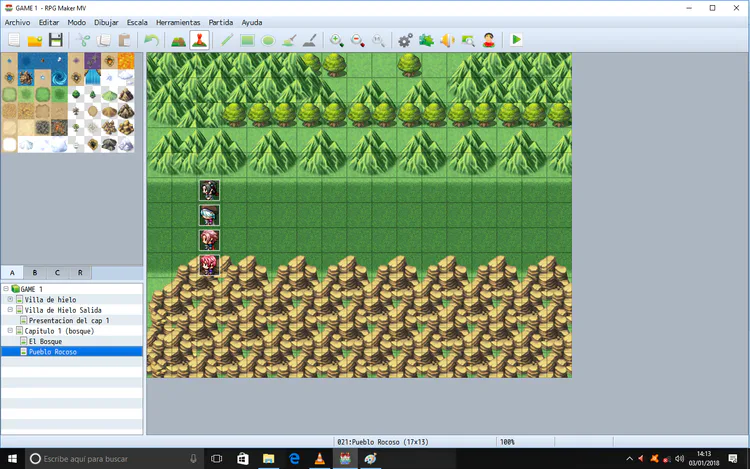Switch to tileset tab C

57,273
